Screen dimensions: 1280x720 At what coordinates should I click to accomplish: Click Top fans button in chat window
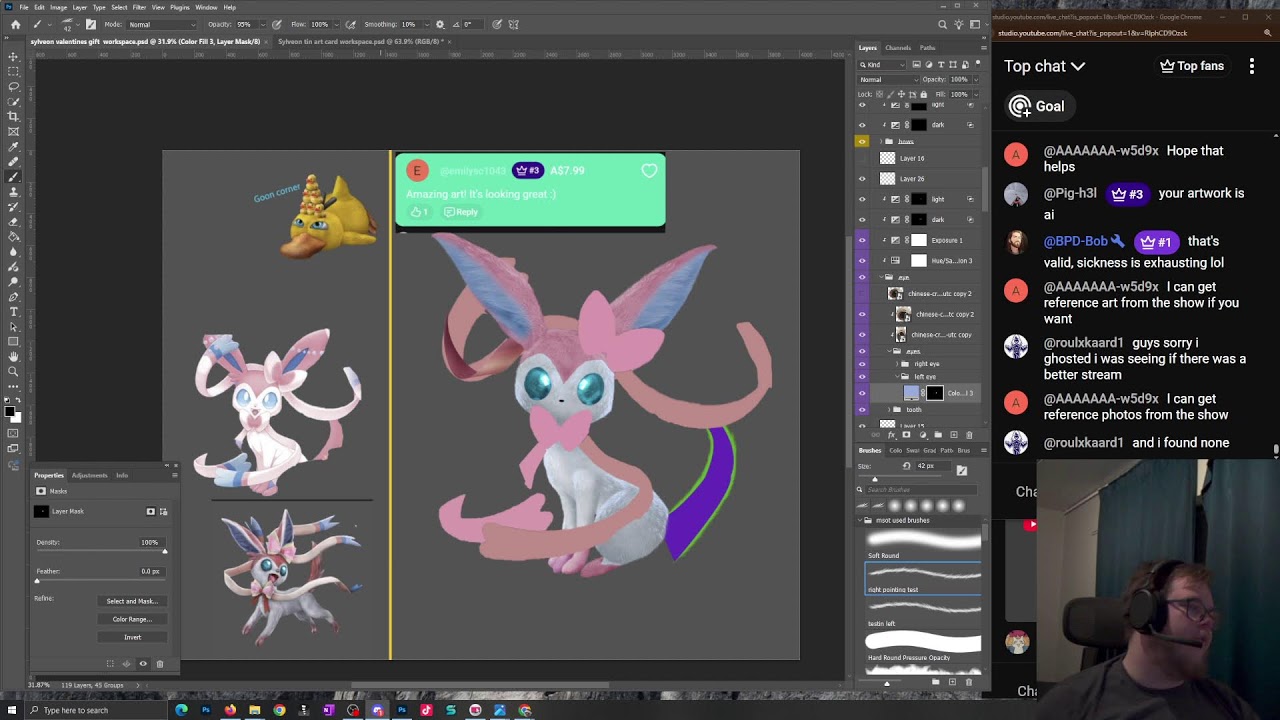pyautogui.click(x=1192, y=66)
